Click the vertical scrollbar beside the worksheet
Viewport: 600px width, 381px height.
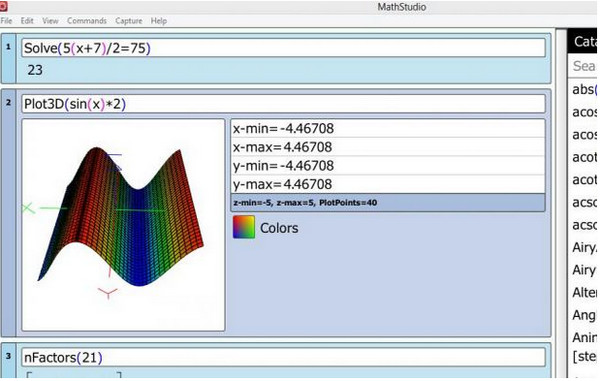(561, 203)
